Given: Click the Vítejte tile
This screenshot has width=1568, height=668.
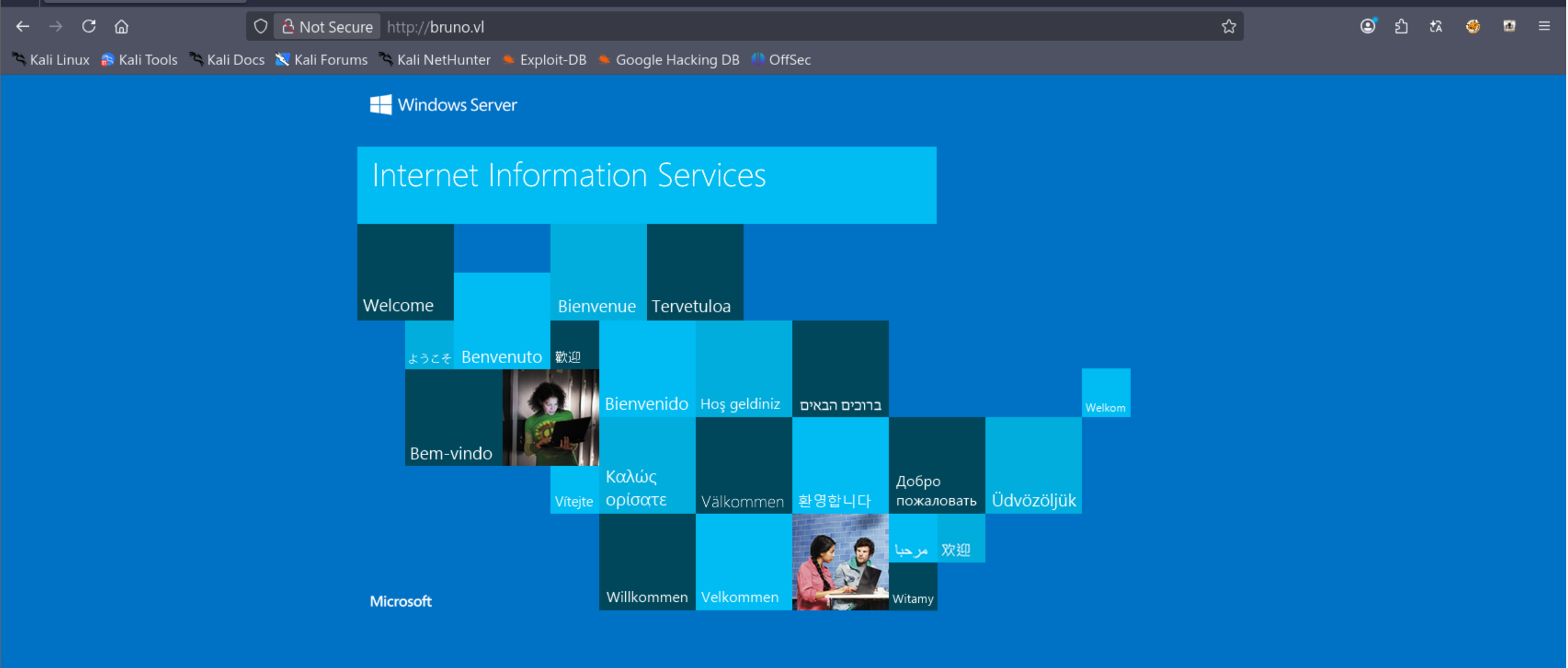Looking at the screenshot, I should [x=574, y=489].
